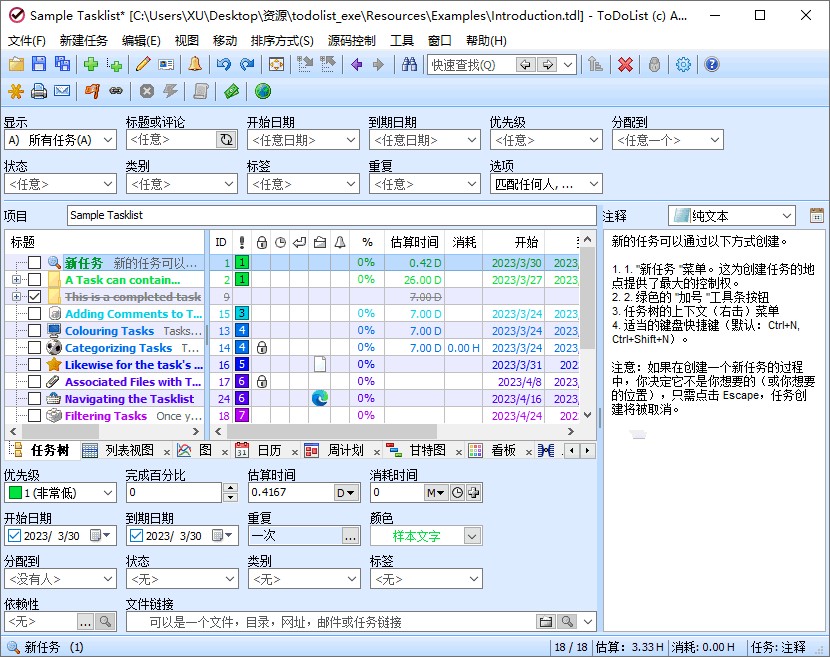The height and width of the screenshot is (657, 830).
Task: Add a new task with green plus
Action: point(91,65)
